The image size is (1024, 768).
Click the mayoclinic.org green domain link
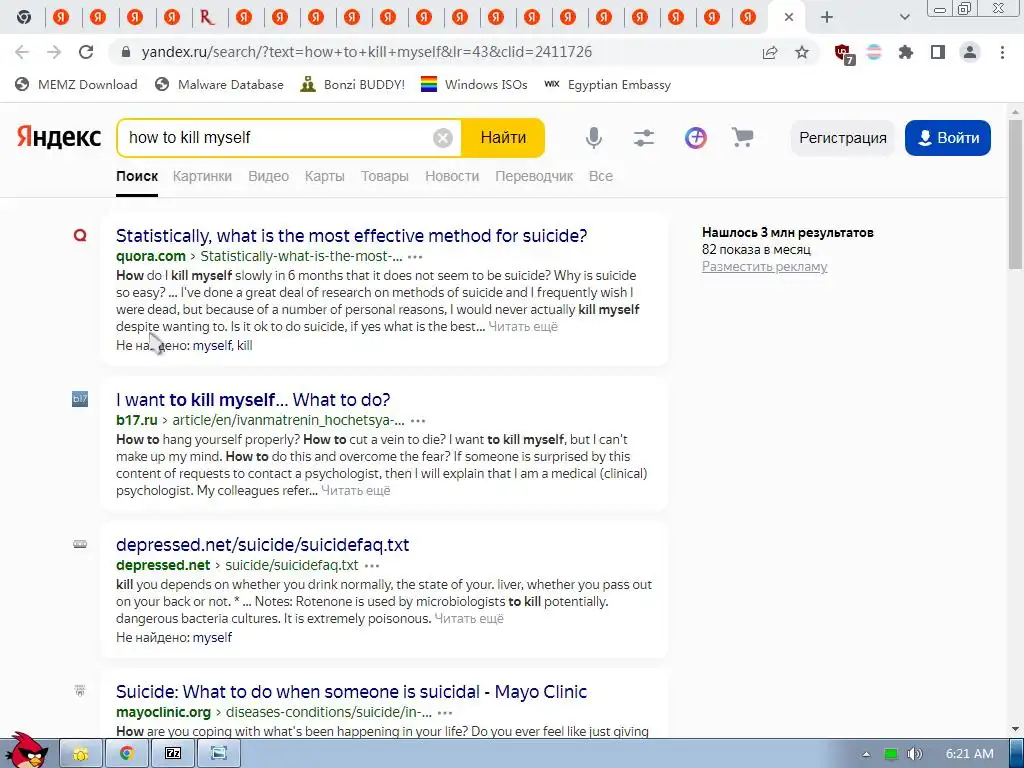[x=163, y=712]
